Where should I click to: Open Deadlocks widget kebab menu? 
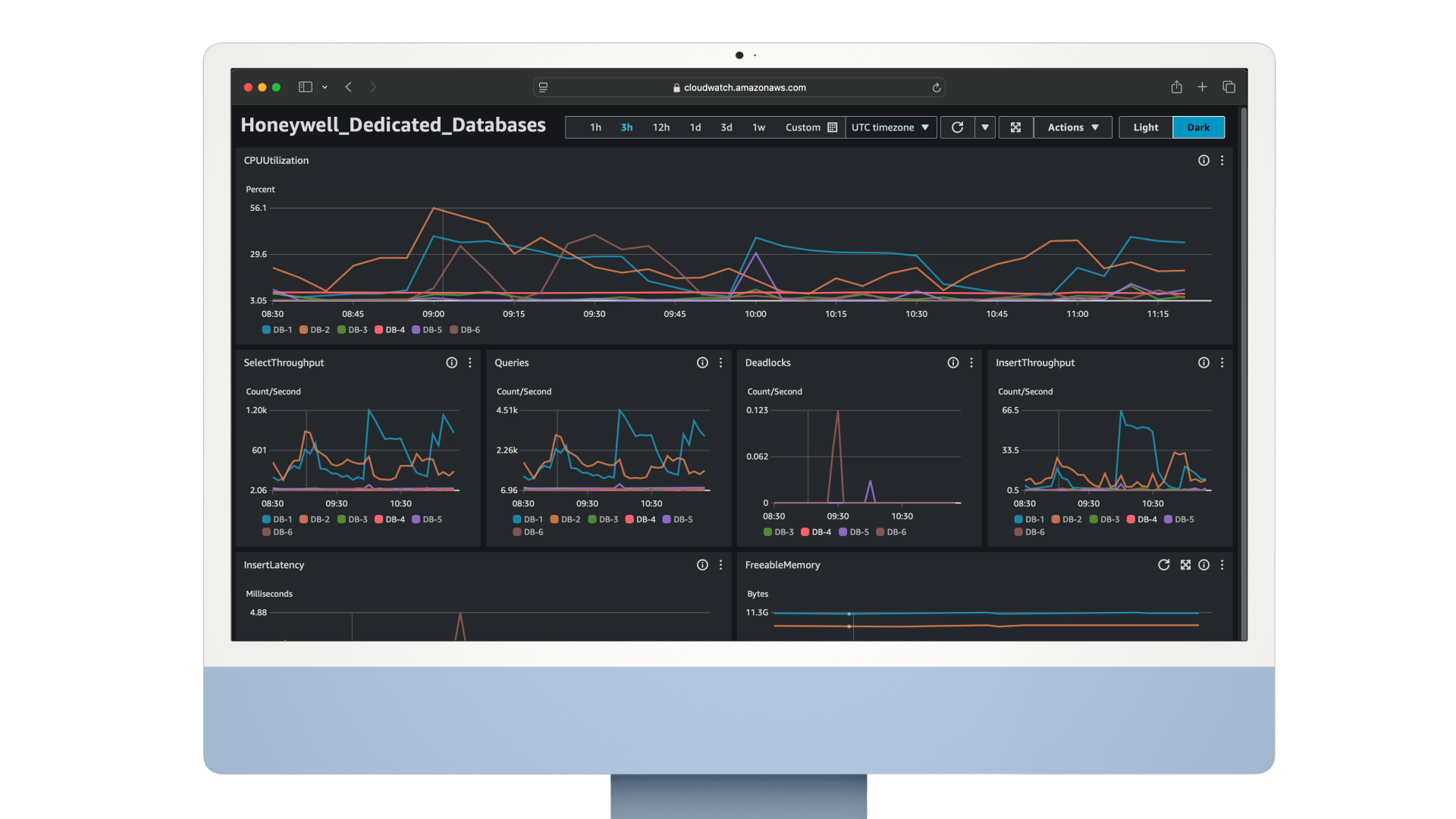[x=971, y=363]
